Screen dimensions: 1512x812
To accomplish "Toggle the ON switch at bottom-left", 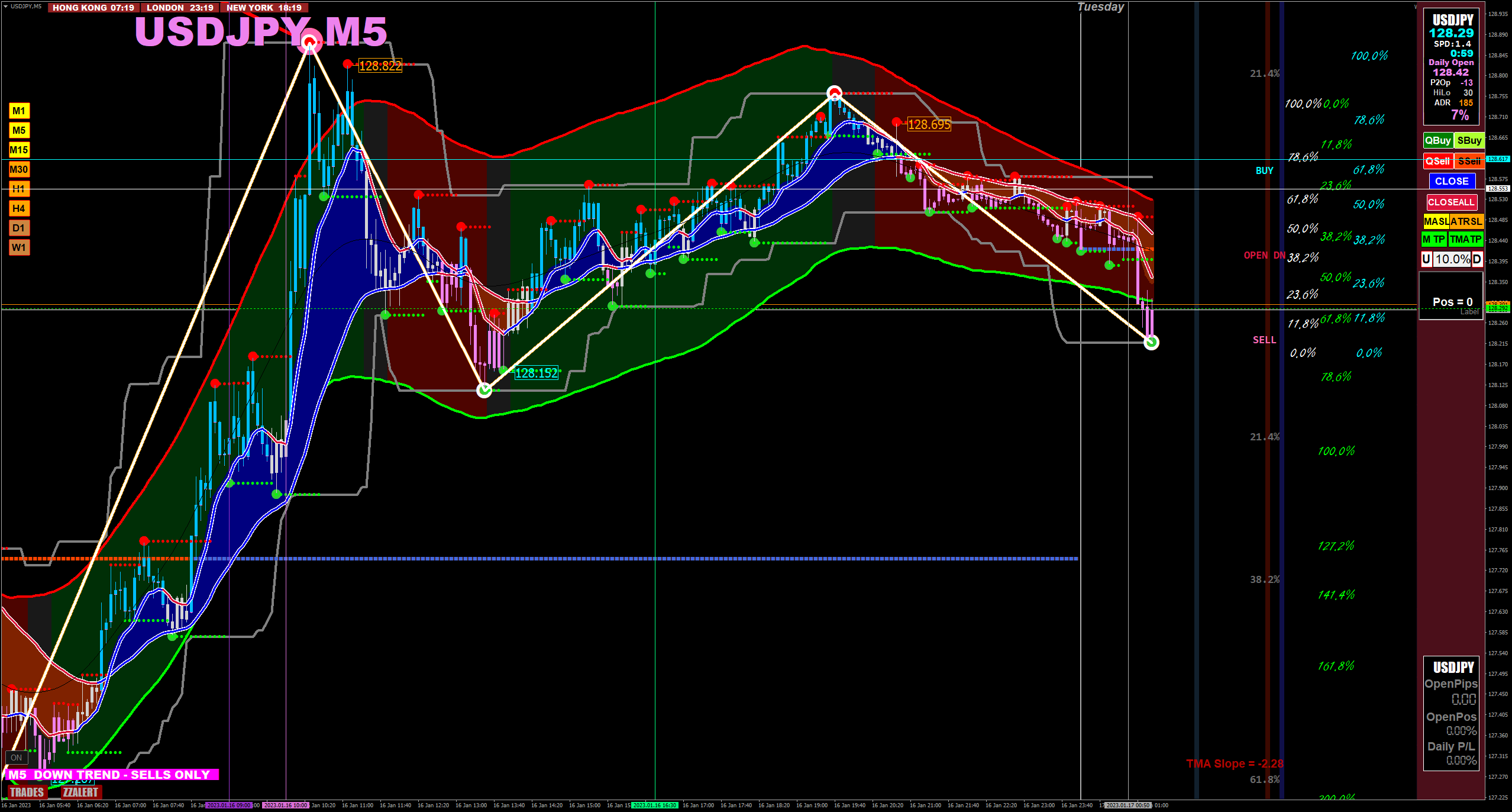I will [x=16, y=758].
